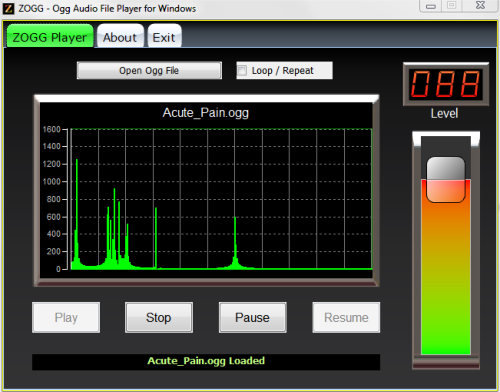Minimize the ZOGG window
Screen dimensions: 500x392
click(431, 6)
